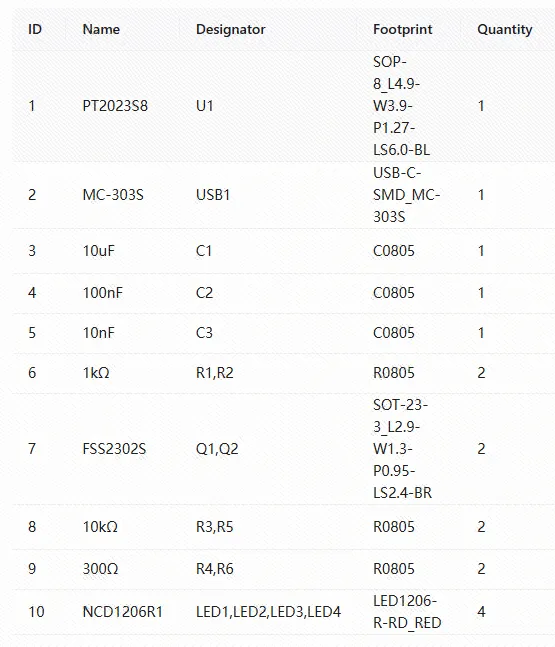Select the NCD1206R1 name cell
This screenshot has width=555, height=647.
pyautogui.click(x=123, y=612)
